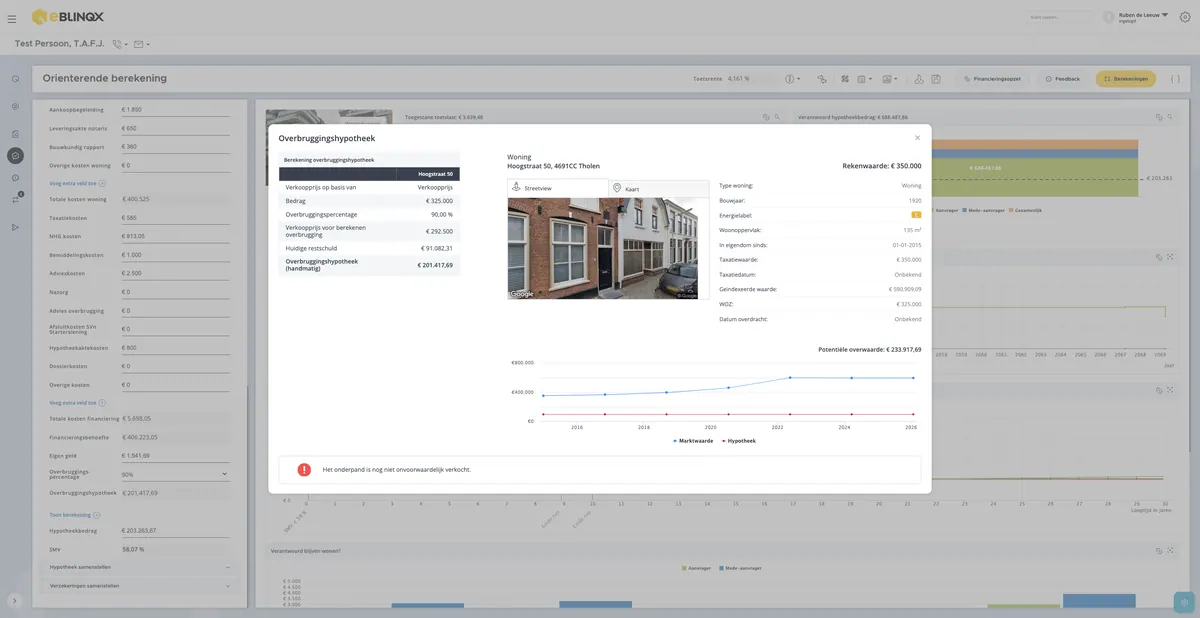Click the energielabel badge in property details
Image resolution: width=1200 pixels, height=618 pixels.
coord(916,215)
